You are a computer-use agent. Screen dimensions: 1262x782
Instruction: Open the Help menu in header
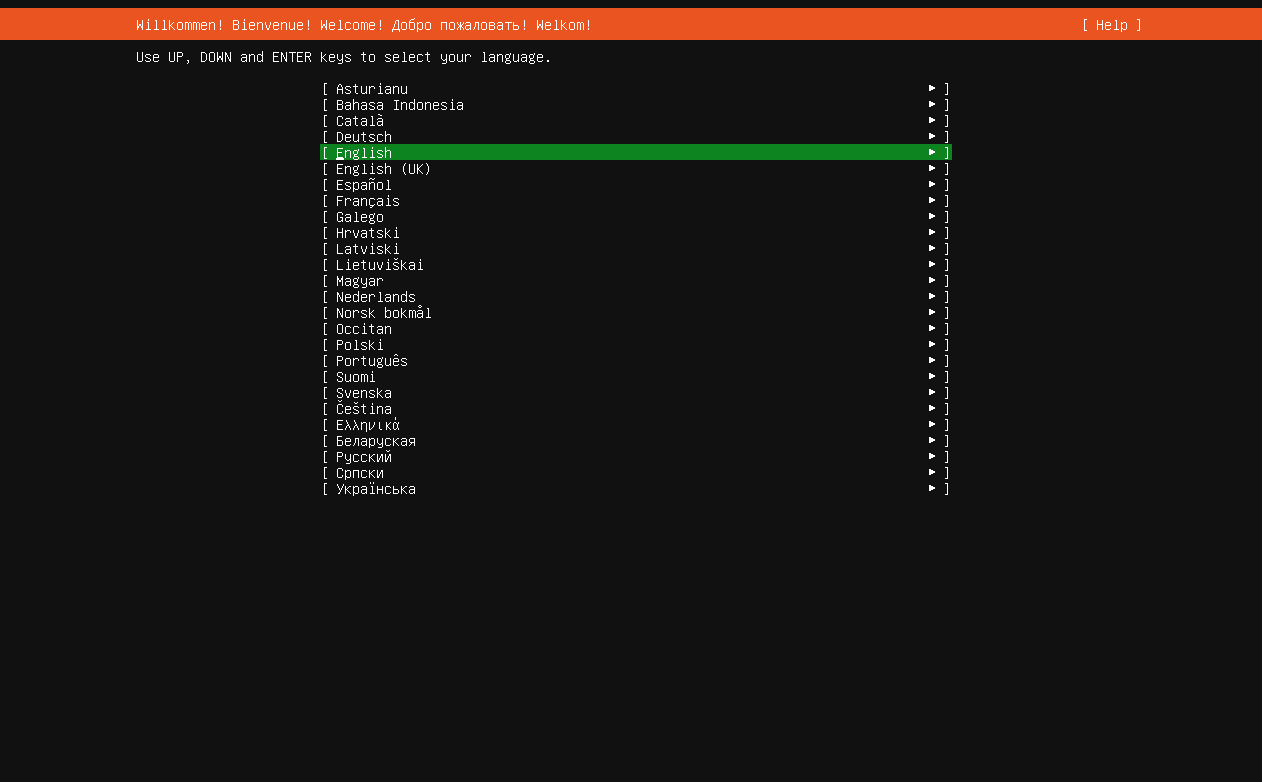[x=1111, y=25]
